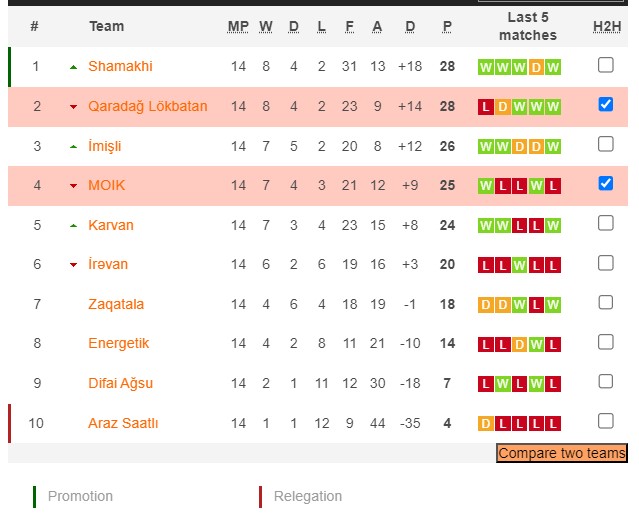Click Araz Saatlı's orange D draw badge

click(486, 423)
